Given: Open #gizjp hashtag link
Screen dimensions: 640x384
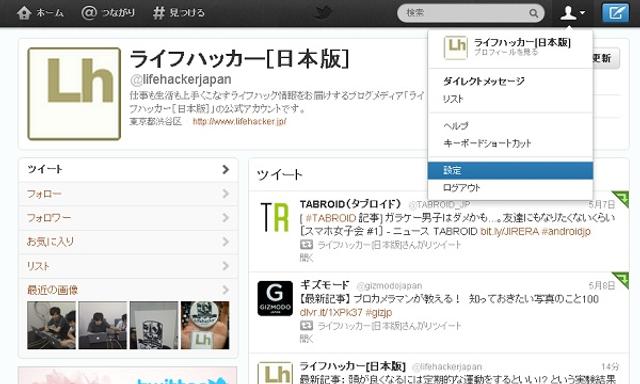Looking at the screenshot, I should 379,313.
